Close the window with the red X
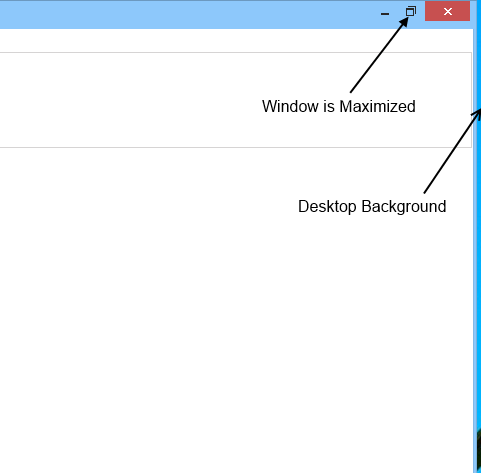Screen dimensions: 481x473 tap(448, 11)
